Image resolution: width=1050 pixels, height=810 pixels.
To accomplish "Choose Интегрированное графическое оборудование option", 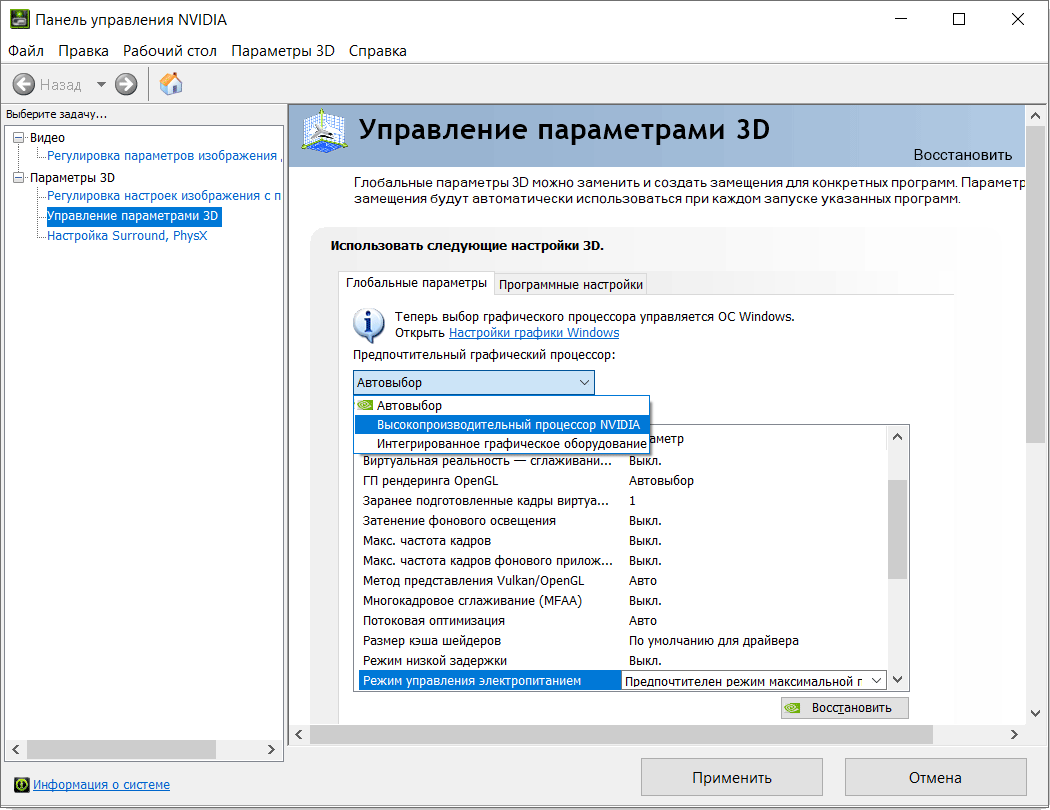I will tap(502, 443).
